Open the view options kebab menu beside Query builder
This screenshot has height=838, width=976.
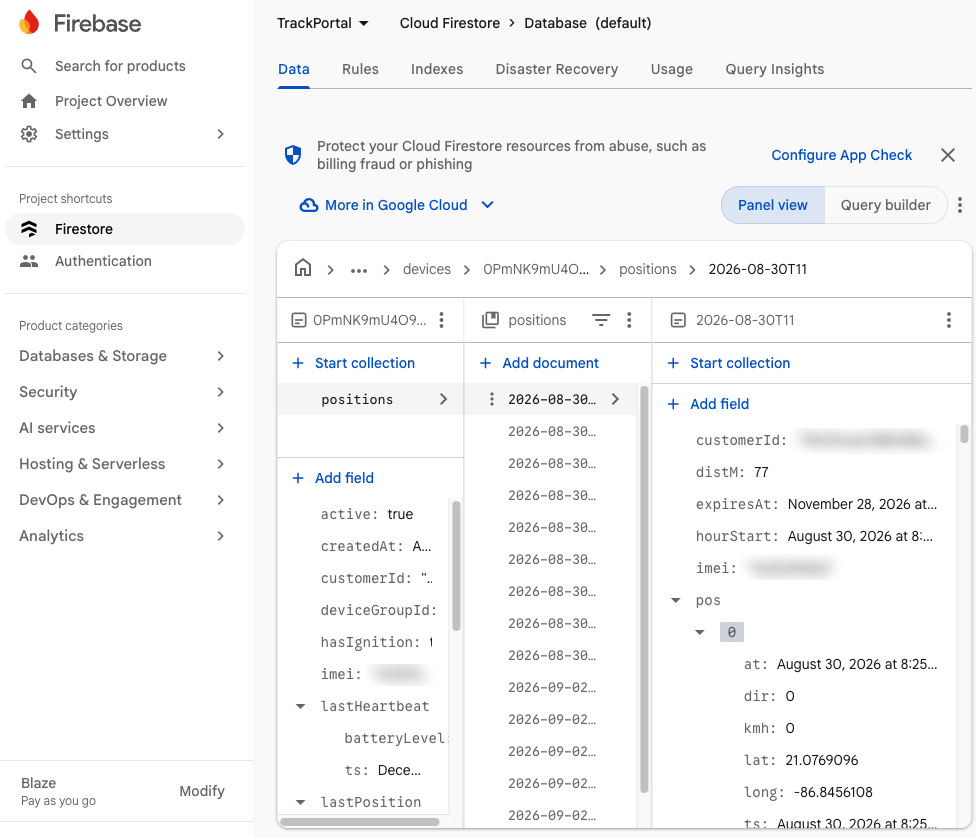pos(960,205)
